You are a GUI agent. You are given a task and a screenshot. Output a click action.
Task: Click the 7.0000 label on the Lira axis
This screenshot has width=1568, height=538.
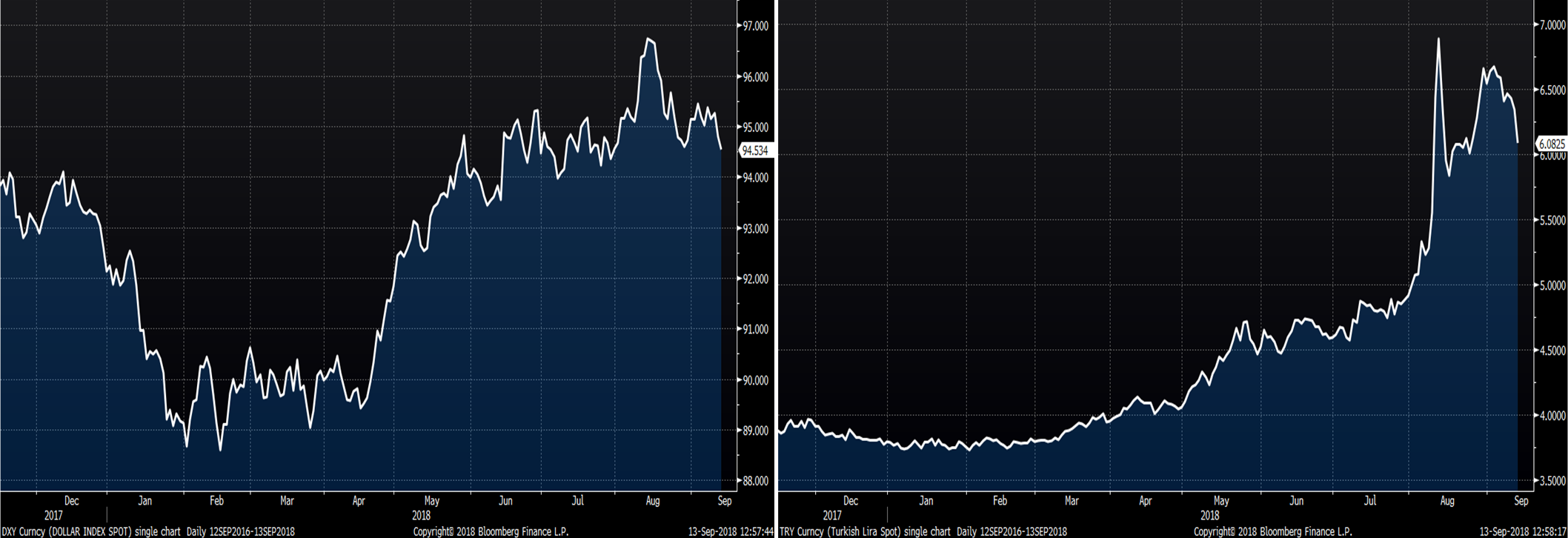tap(1549, 25)
